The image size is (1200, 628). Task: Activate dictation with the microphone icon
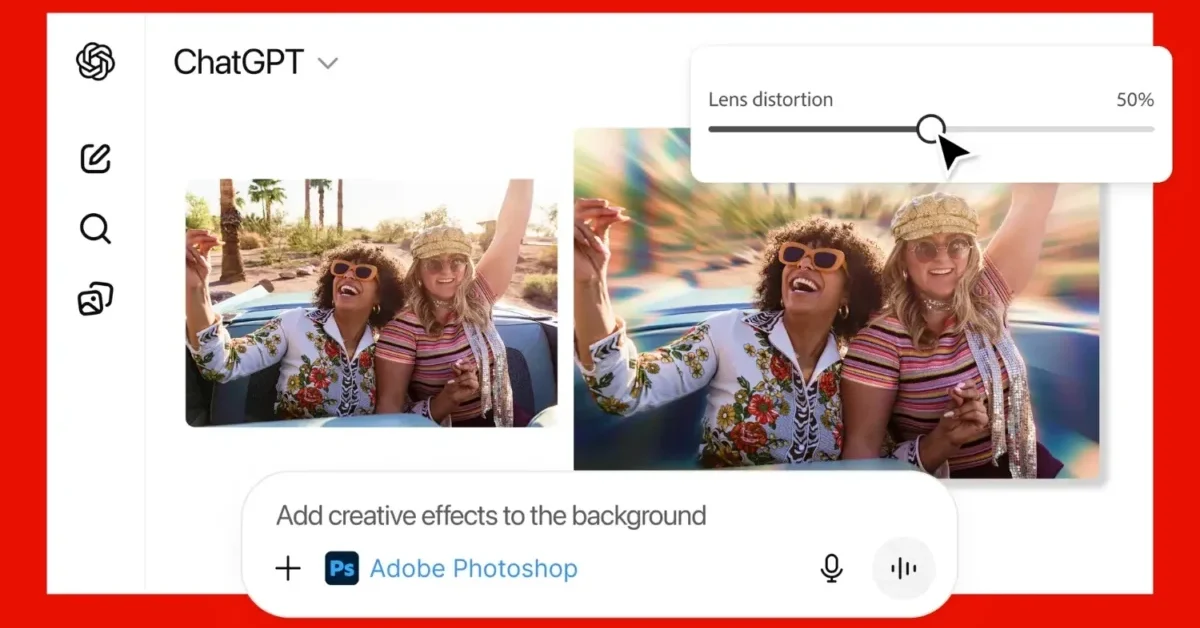830,568
